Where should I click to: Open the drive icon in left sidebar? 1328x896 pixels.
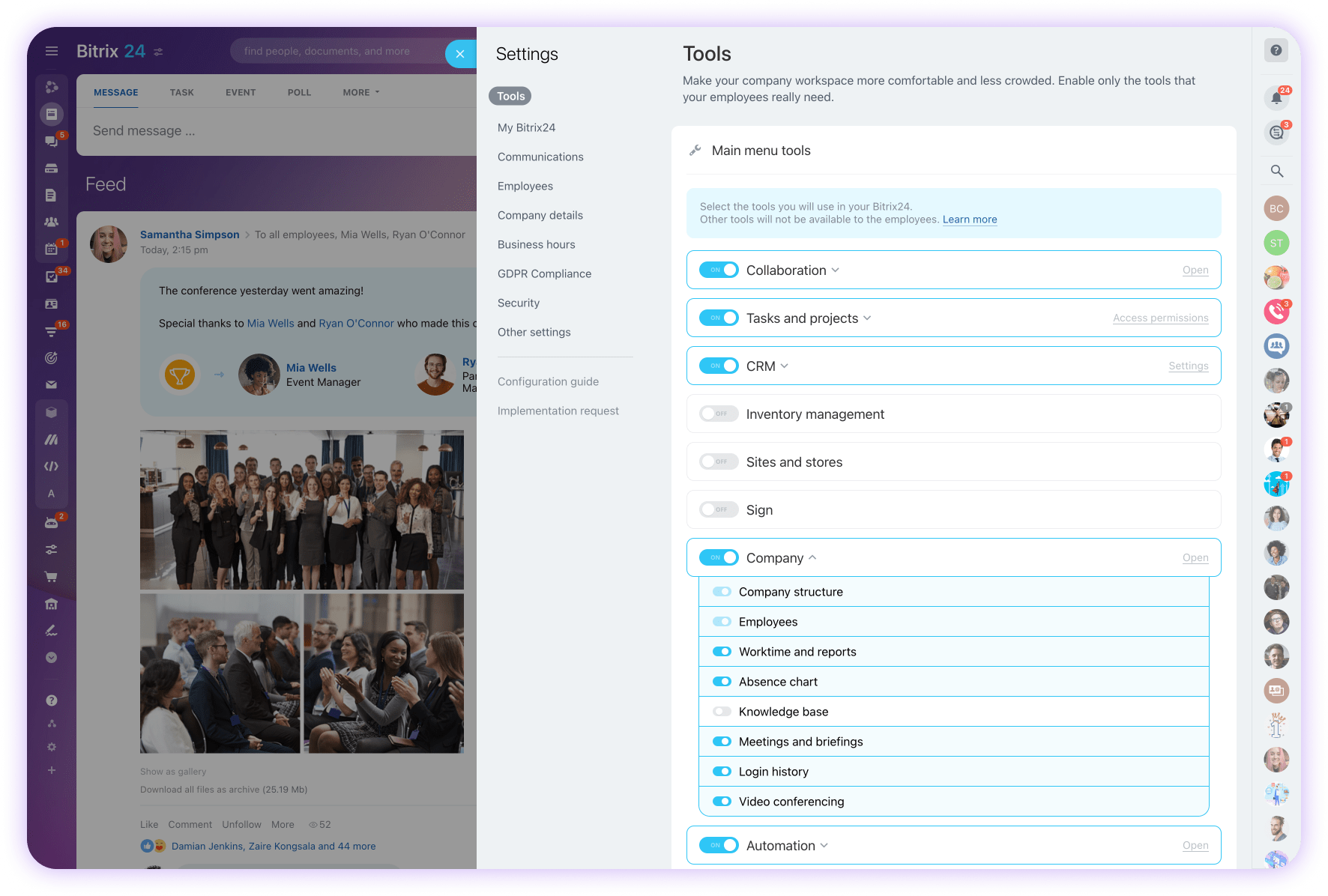click(x=51, y=169)
